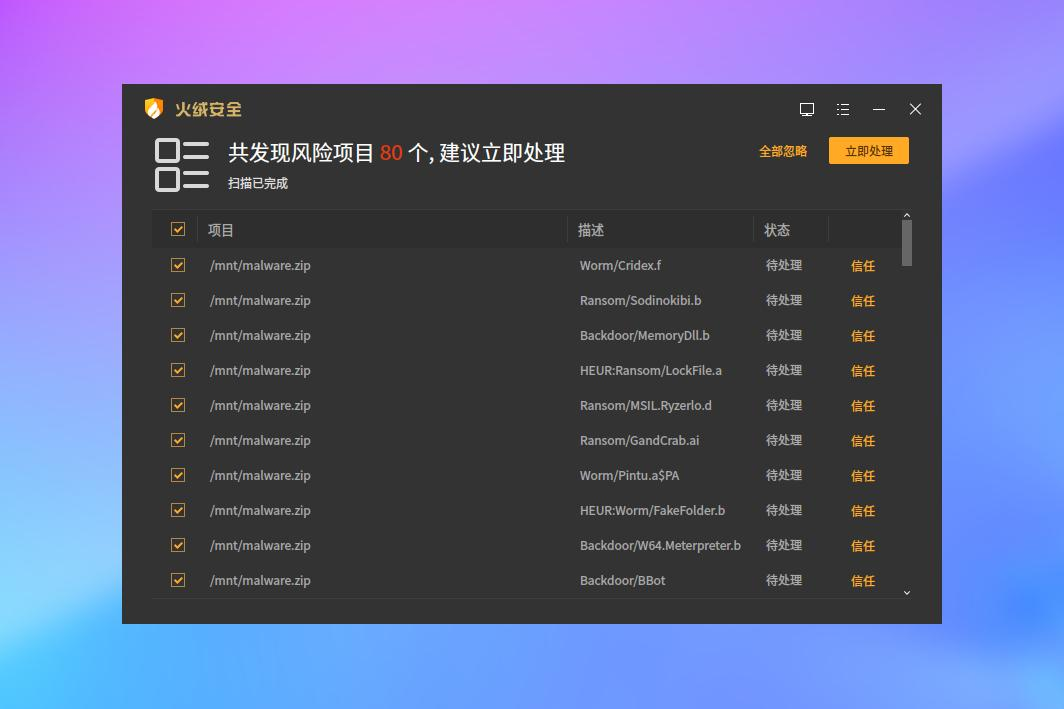Select the HEUR:Worm/FakeFolder.b description text

[652, 510]
